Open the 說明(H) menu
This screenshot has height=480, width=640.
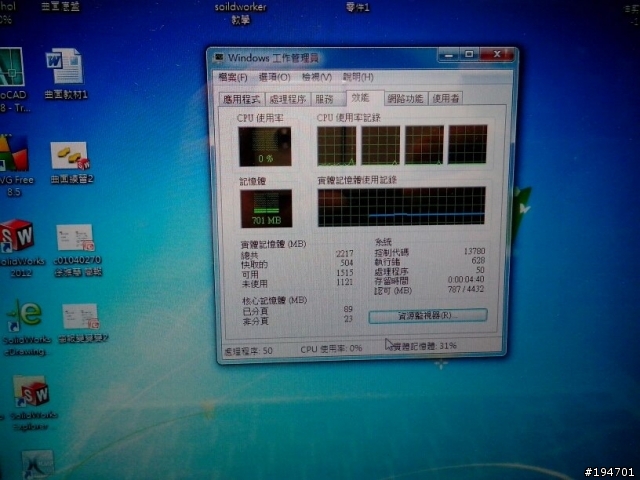(x=358, y=77)
